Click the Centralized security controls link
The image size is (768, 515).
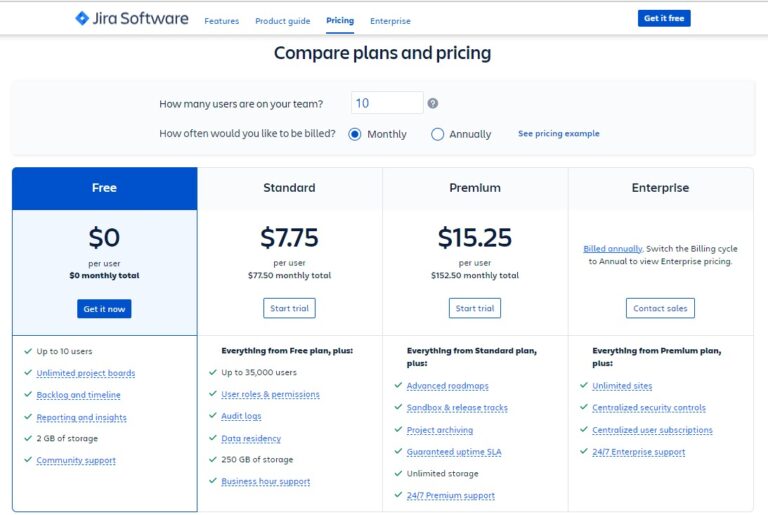(x=649, y=408)
